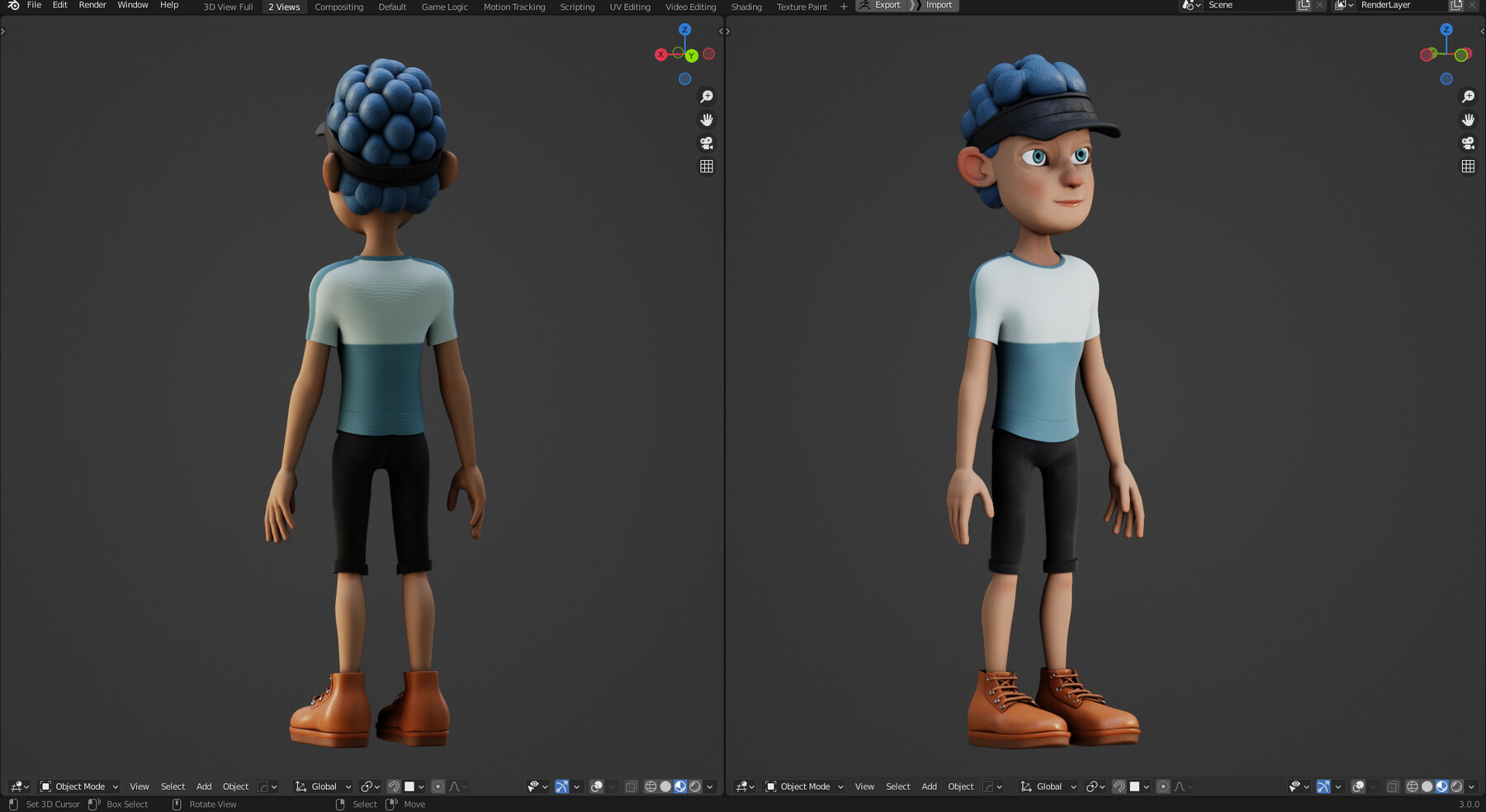This screenshot has height=812, width=1486.
Task: Click the Z axis on left navigation gizmo
Action: [x=684, y=29]
